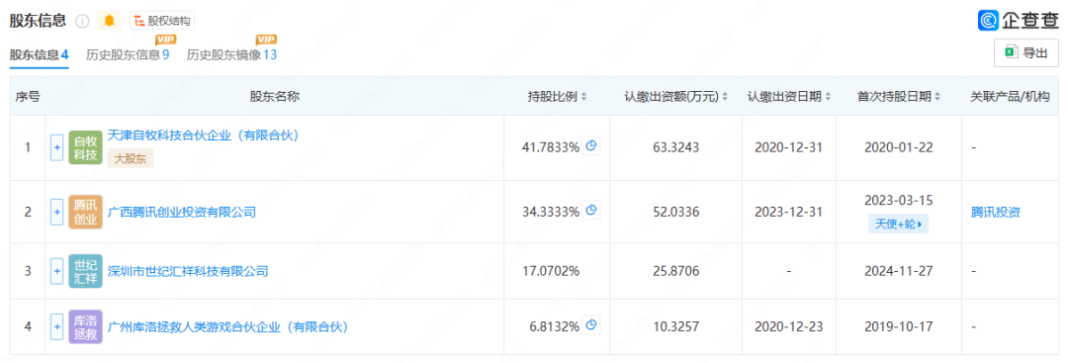The height and width of the screenshot is (363, 1068).
Task: Click pie chart icon beside 6.8132%
Action: tap(592, 326)
